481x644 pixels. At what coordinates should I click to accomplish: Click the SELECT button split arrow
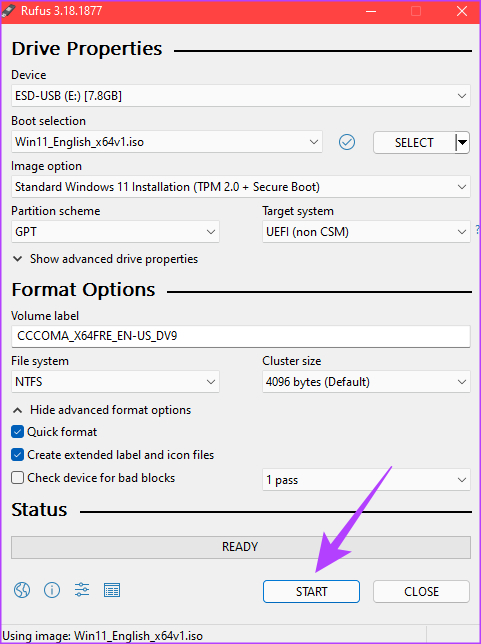pos(463,143)
